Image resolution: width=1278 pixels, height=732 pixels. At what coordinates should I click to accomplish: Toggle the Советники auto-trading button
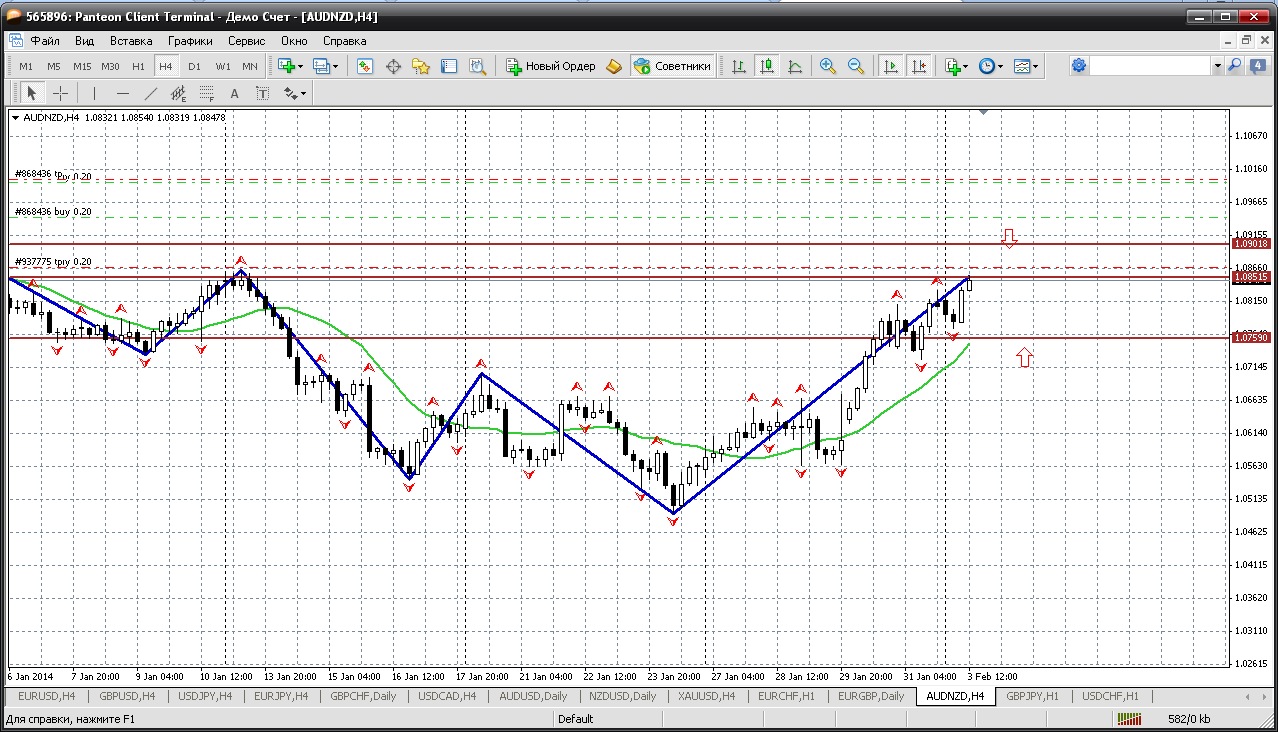coord(673,66)
